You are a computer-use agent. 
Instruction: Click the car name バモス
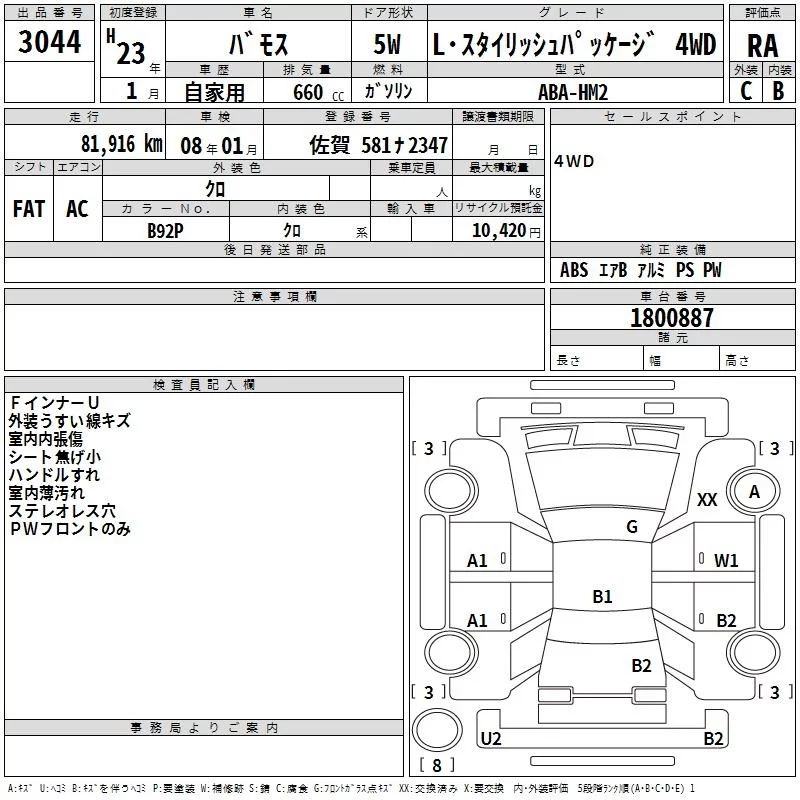tap(258, 43)
